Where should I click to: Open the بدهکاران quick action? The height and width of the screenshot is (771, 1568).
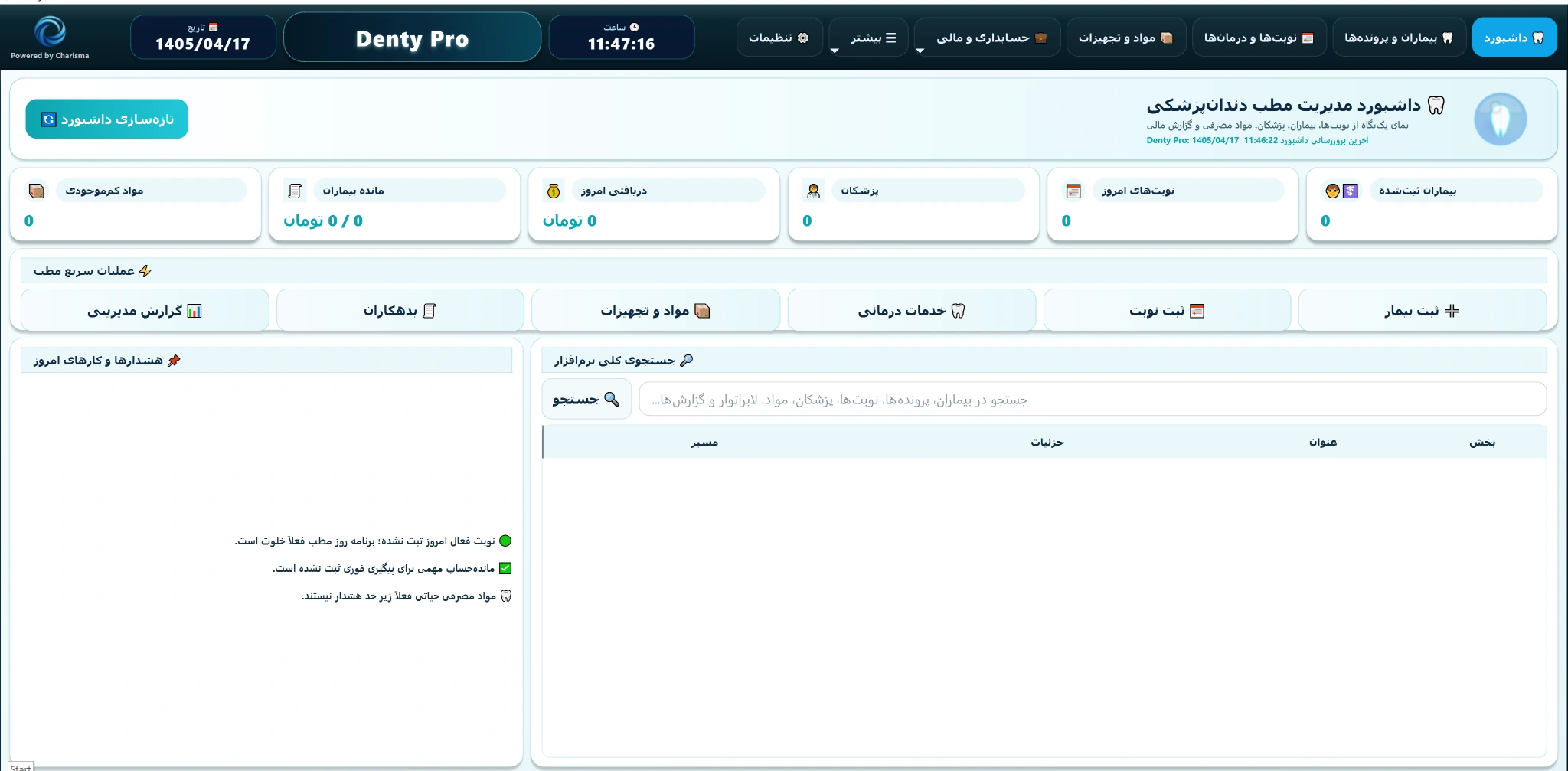tap(400, 310)
